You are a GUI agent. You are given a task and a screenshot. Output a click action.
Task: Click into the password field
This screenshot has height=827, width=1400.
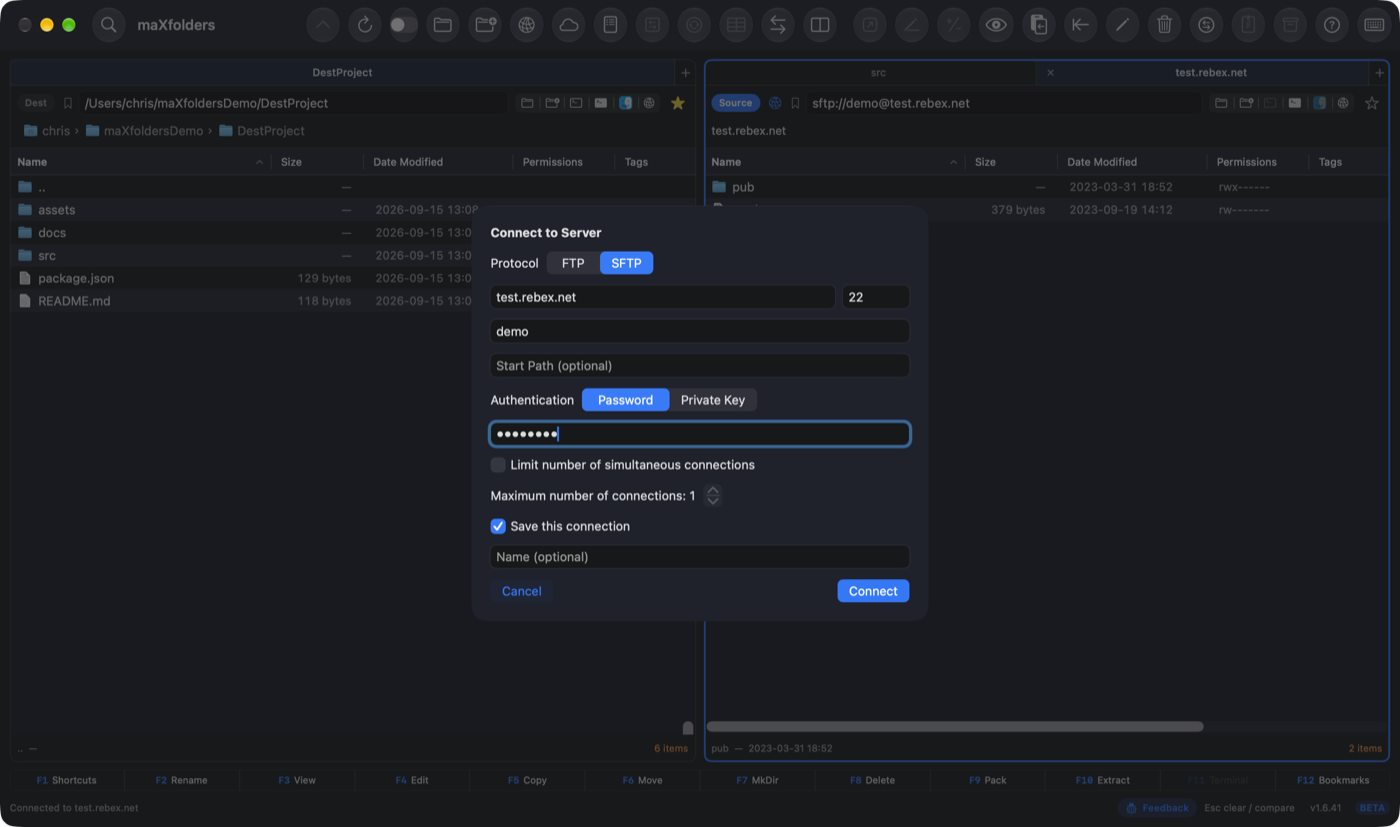coord(700,434)
